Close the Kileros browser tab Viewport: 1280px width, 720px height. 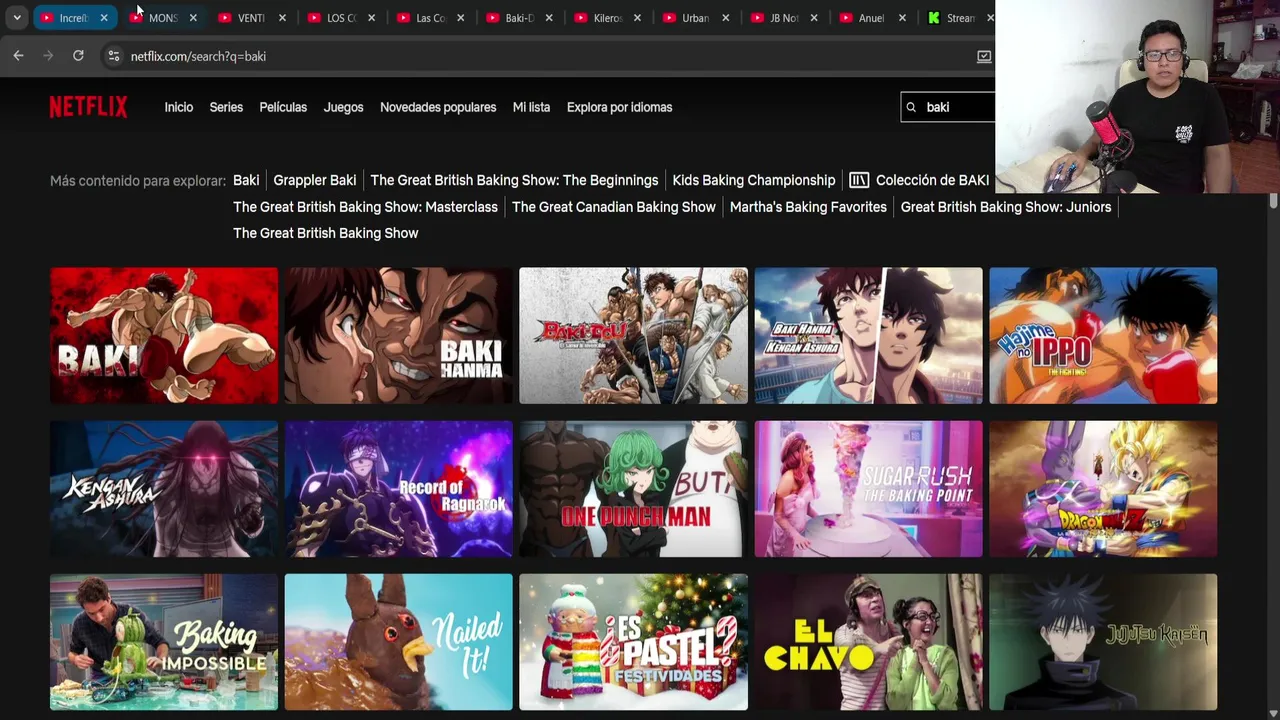(x=637, y=18)
